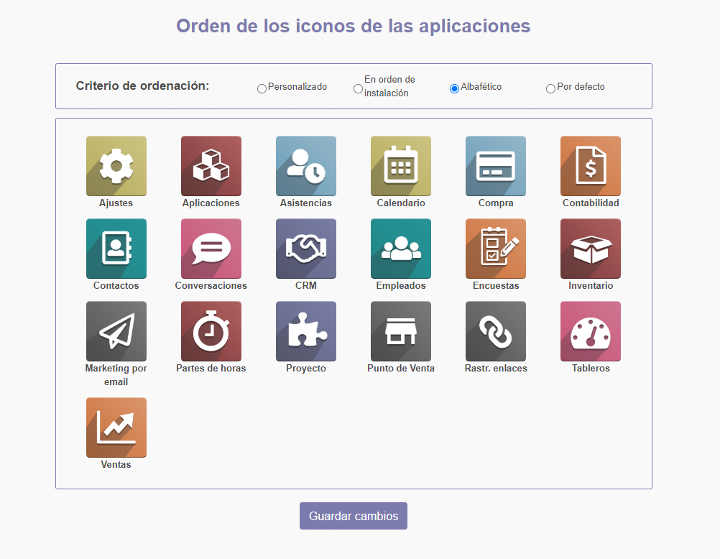The height and width of the screenshot is (559, 720).
Task: Click the Proyecto puzzle piece icon
Action: click(306, 331)
